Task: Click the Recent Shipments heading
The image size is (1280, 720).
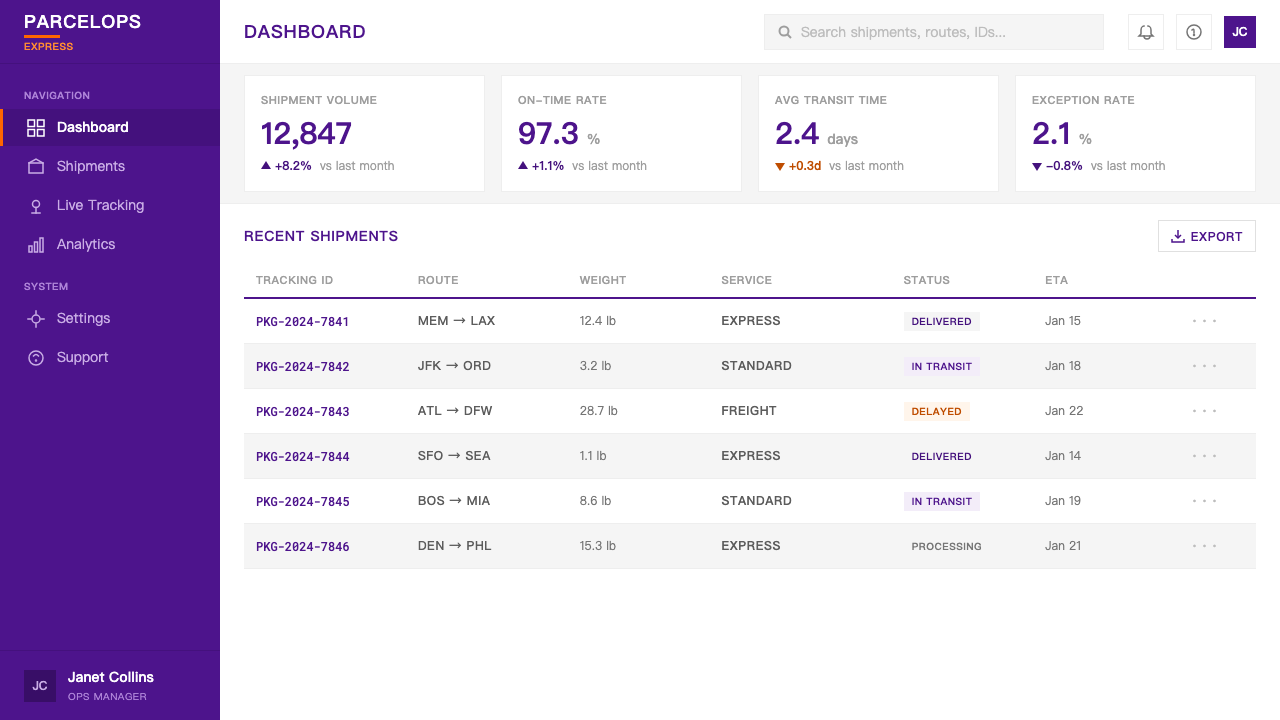Action: tap(321, 237)
